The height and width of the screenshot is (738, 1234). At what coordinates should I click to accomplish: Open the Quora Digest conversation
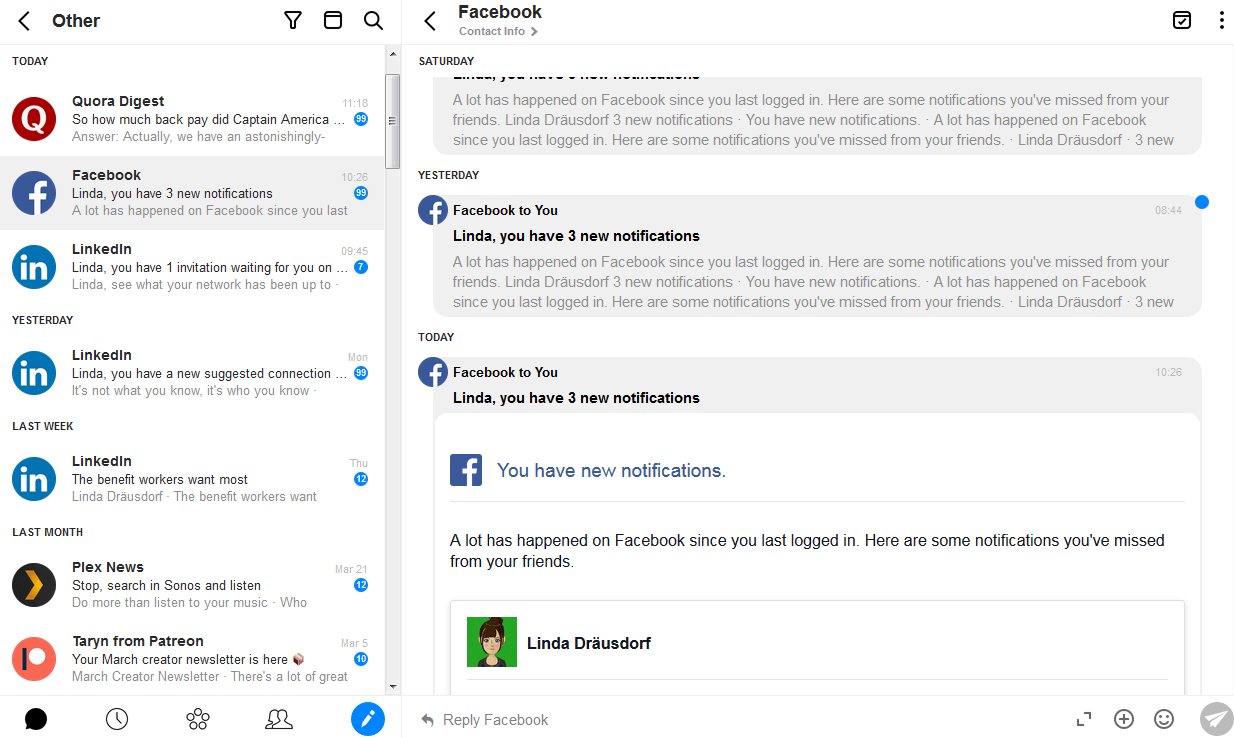point(192,119)
